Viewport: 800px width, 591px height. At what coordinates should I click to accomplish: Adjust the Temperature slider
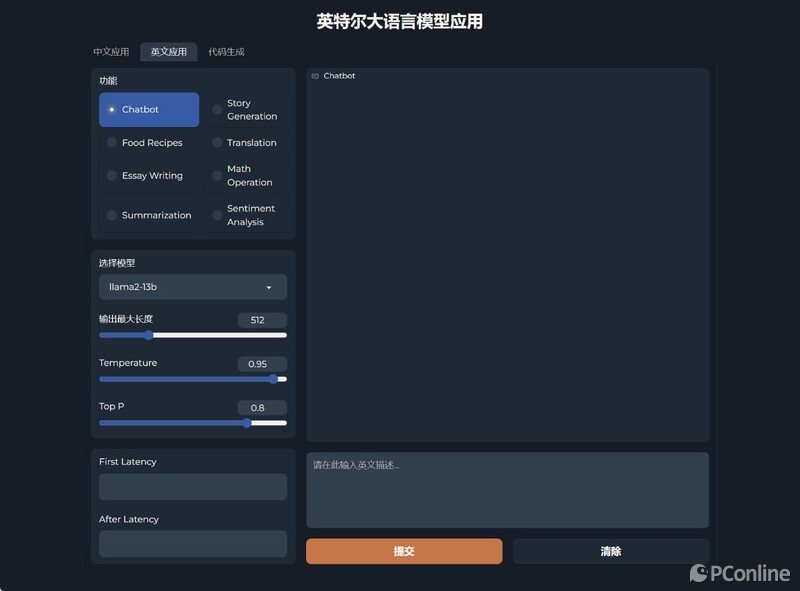click(193, 379)
